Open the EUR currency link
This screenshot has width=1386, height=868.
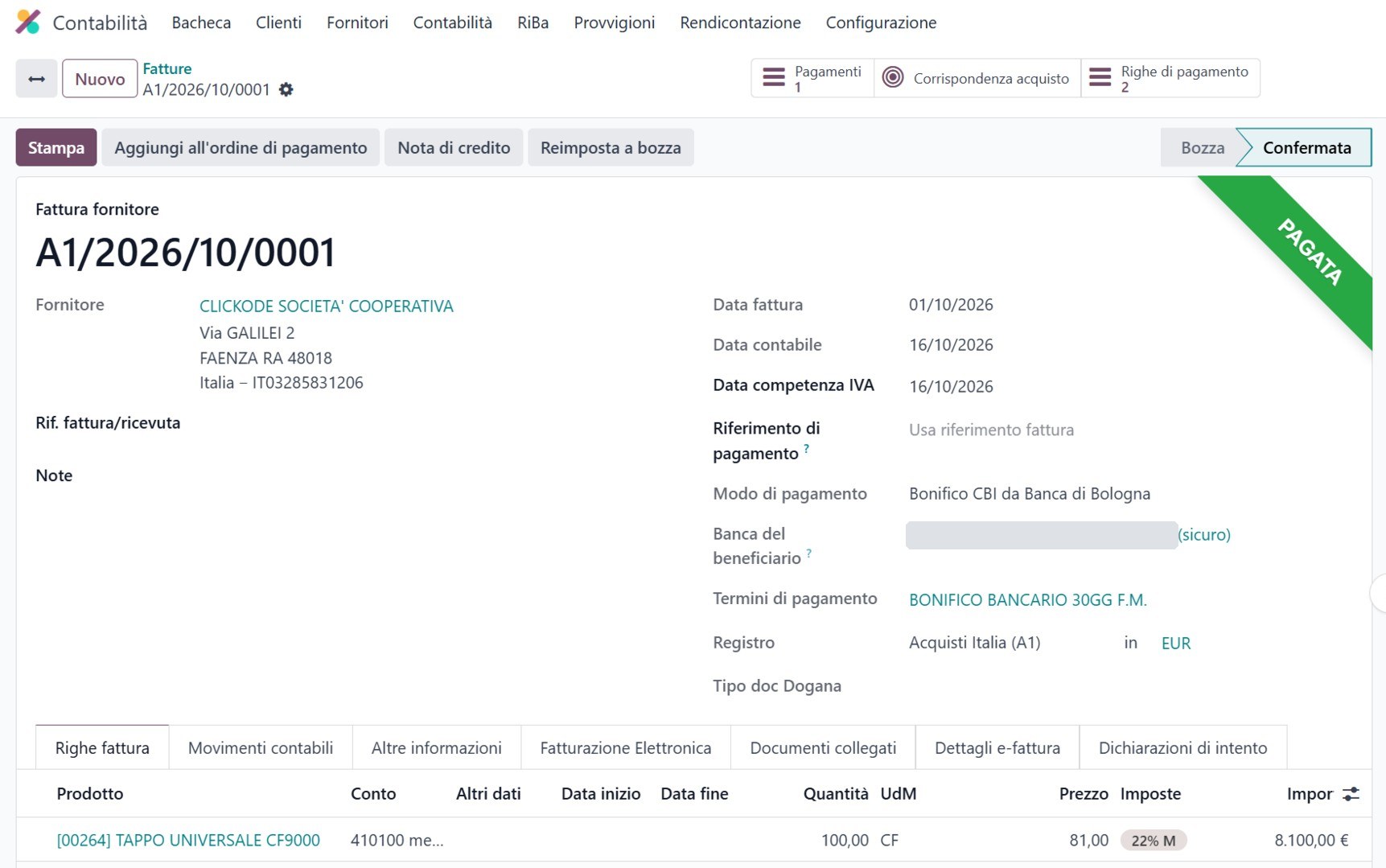1175,643
